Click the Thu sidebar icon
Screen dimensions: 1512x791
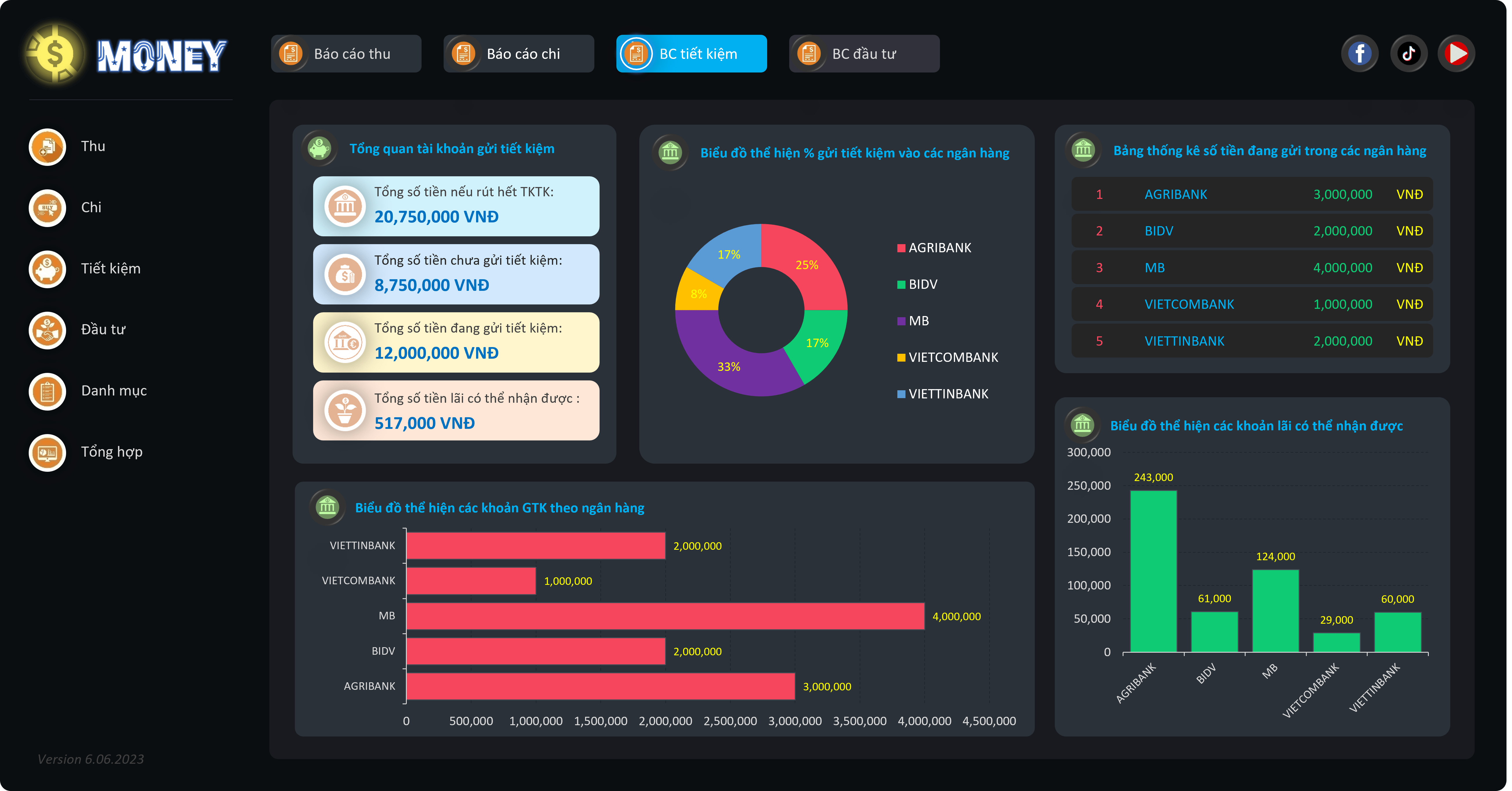(47, 147)
